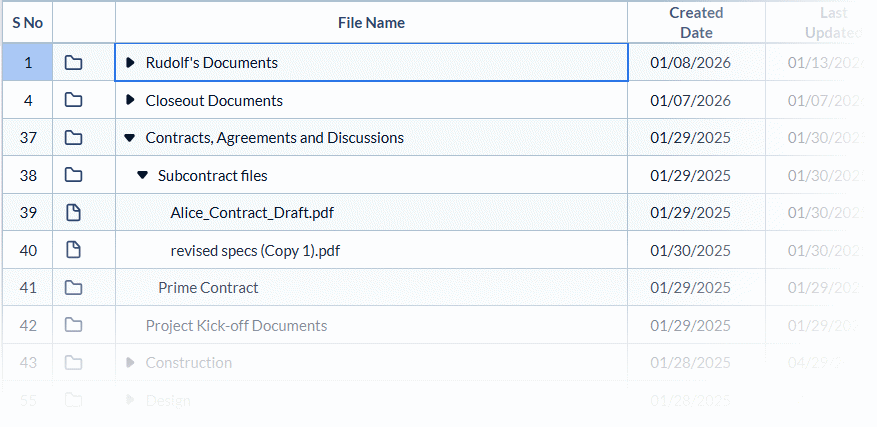Image resolution: width=877 pixels, height=427 pixels.
Task: Click the S No column header
Action: [27, 23]
